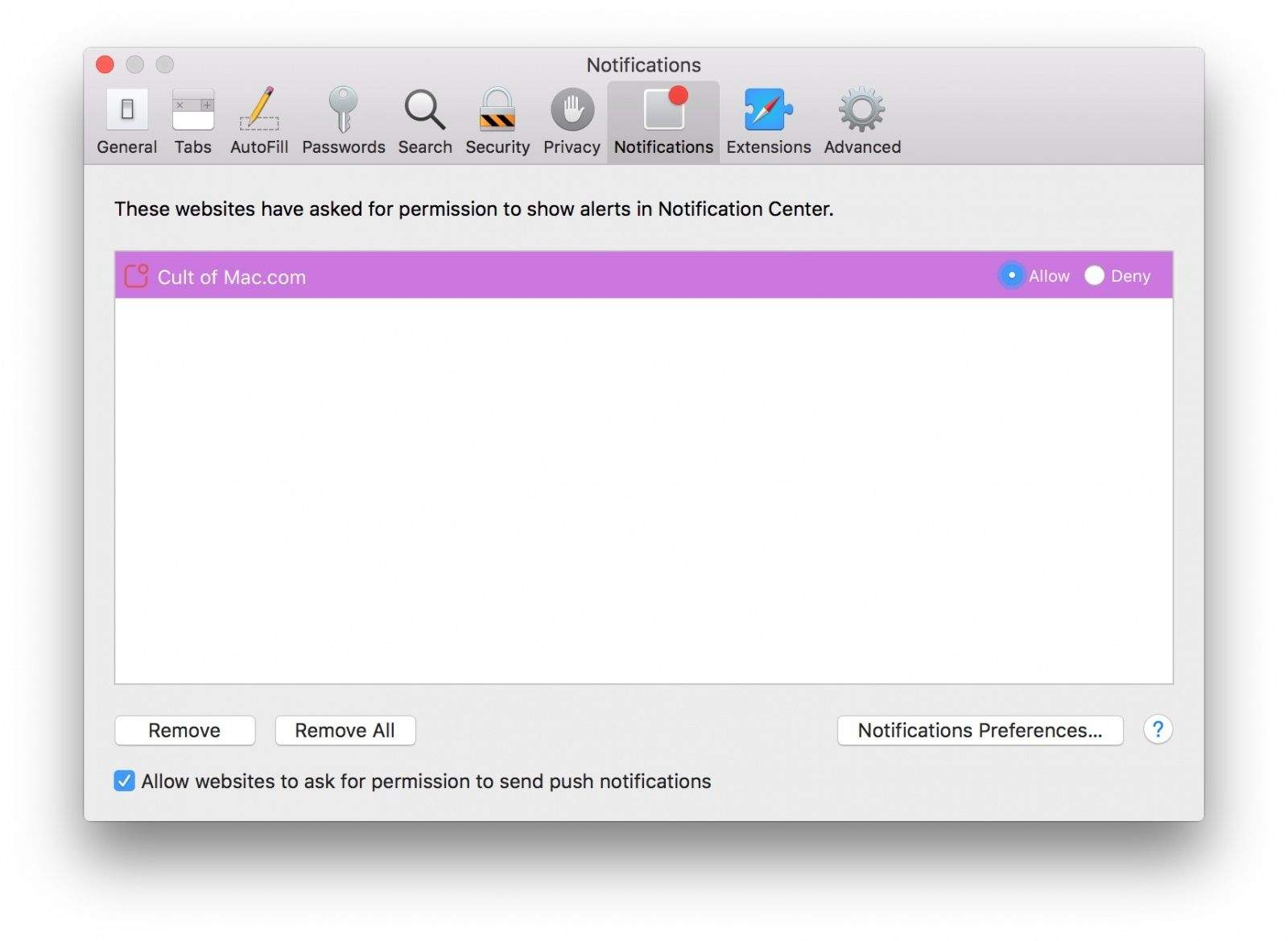Open the Passwords key icon
This screenshot has width=1288, height=941.
click(343, 110)
